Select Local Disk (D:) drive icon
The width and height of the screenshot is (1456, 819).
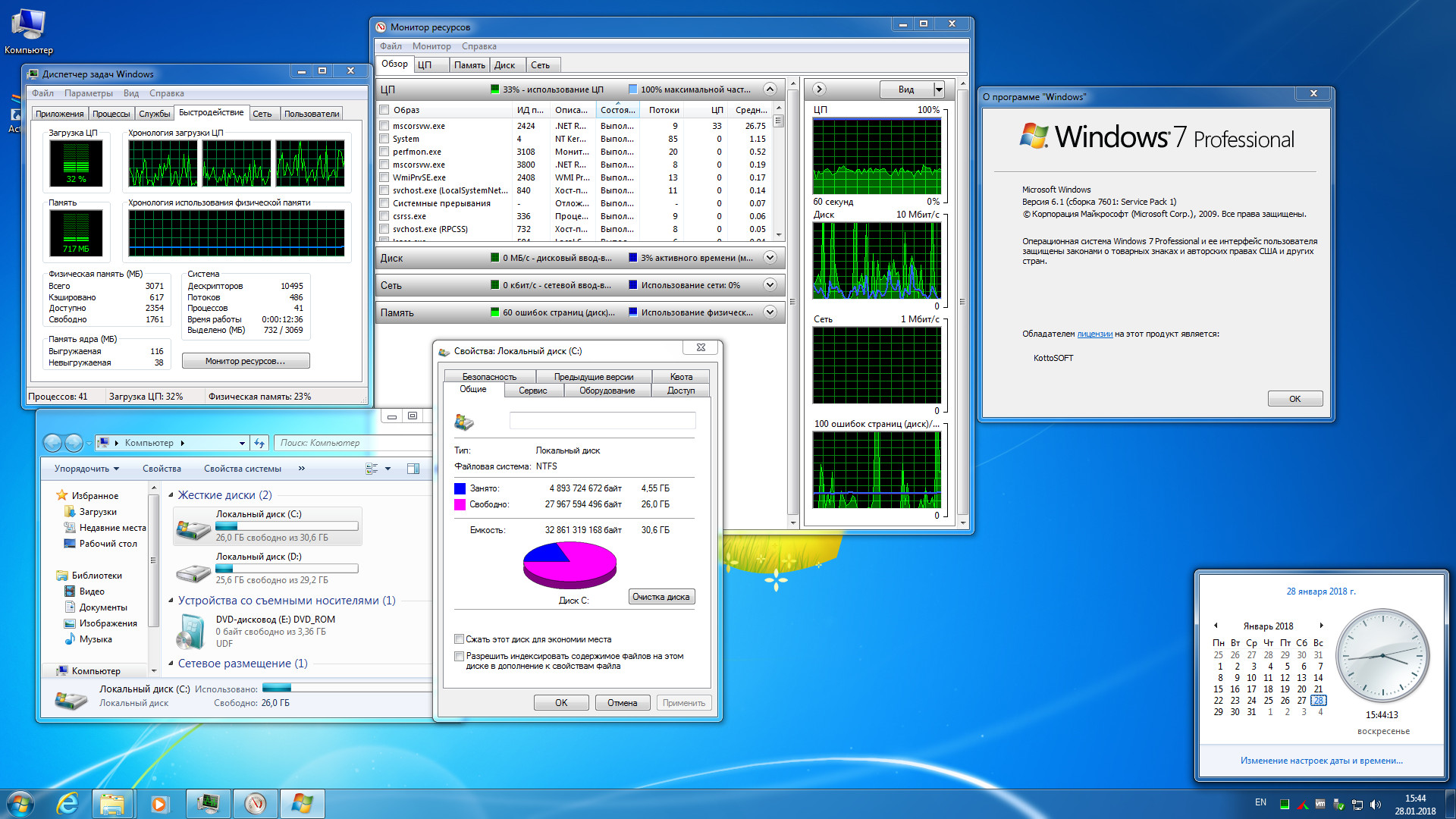(193, 572)
